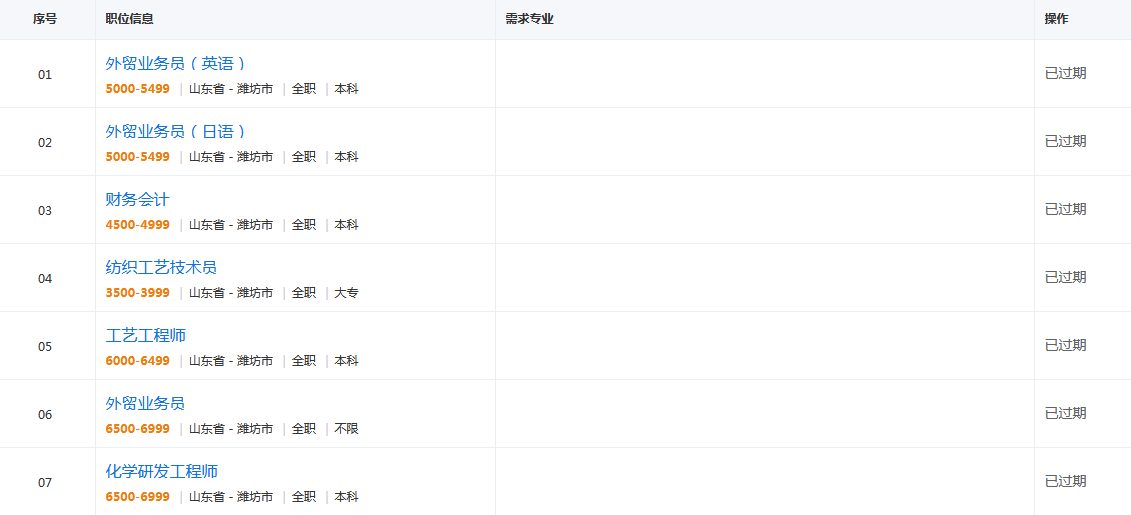Click the 需求专业 column header

[x=529, y=19]
